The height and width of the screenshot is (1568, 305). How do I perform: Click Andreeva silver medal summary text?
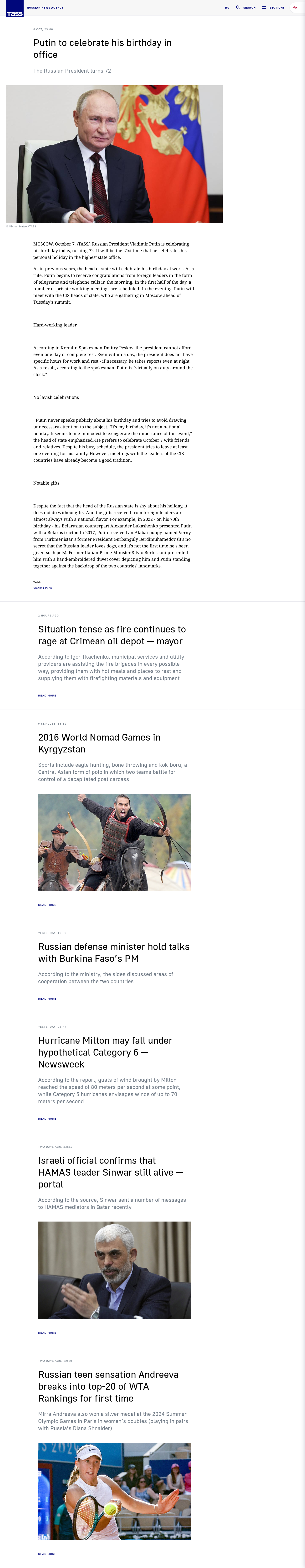pos(113,1421)
